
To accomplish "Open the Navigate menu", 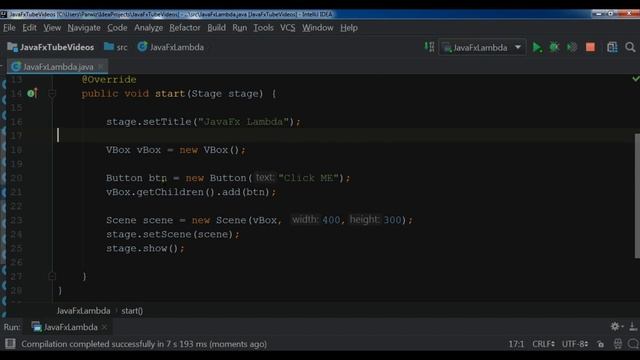I will [x=84, y=28].
